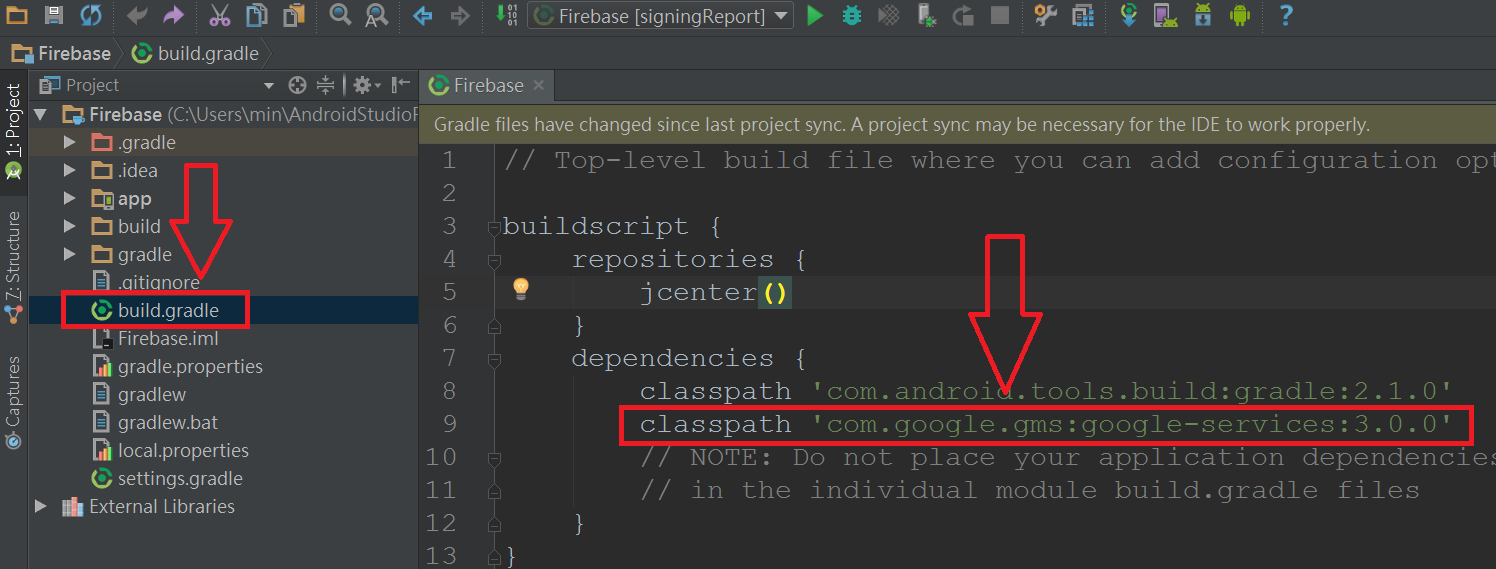This screenshot has width=1496, height=569.
Task: Attach debugger to Android process
Action: point(927,15)
